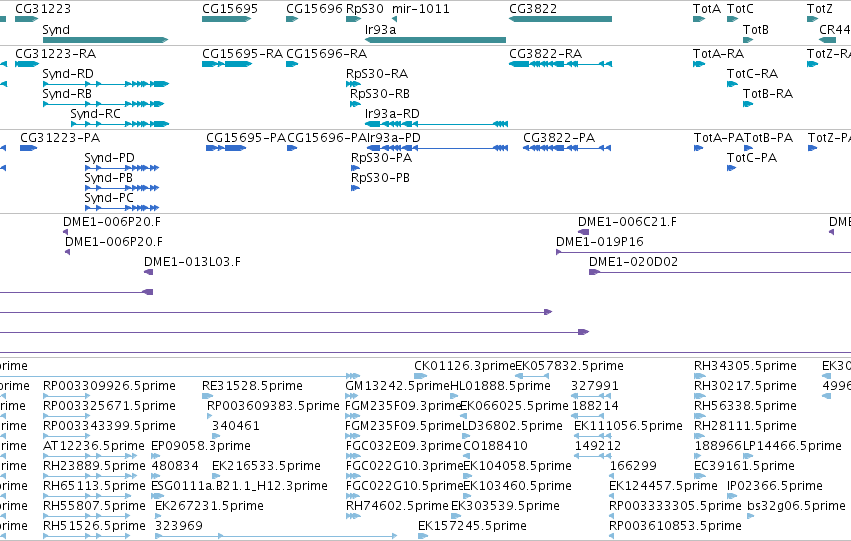Click the mir-1011 gene arrow glyph

point(395,19)
